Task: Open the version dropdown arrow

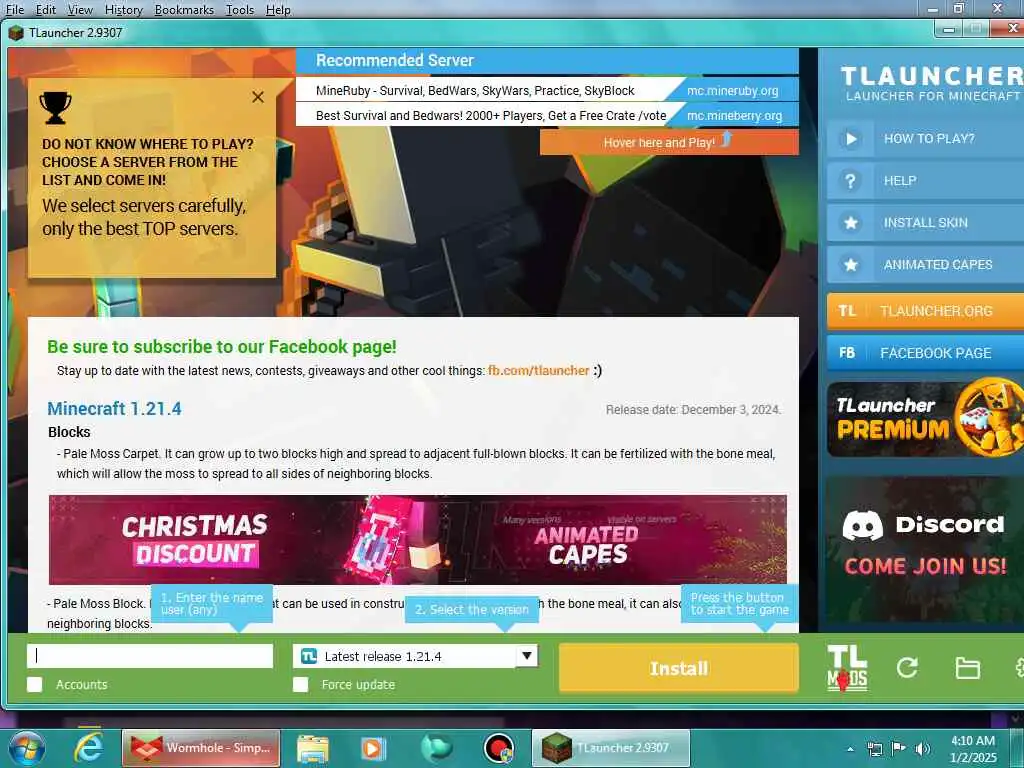Action: coord(526,656)
